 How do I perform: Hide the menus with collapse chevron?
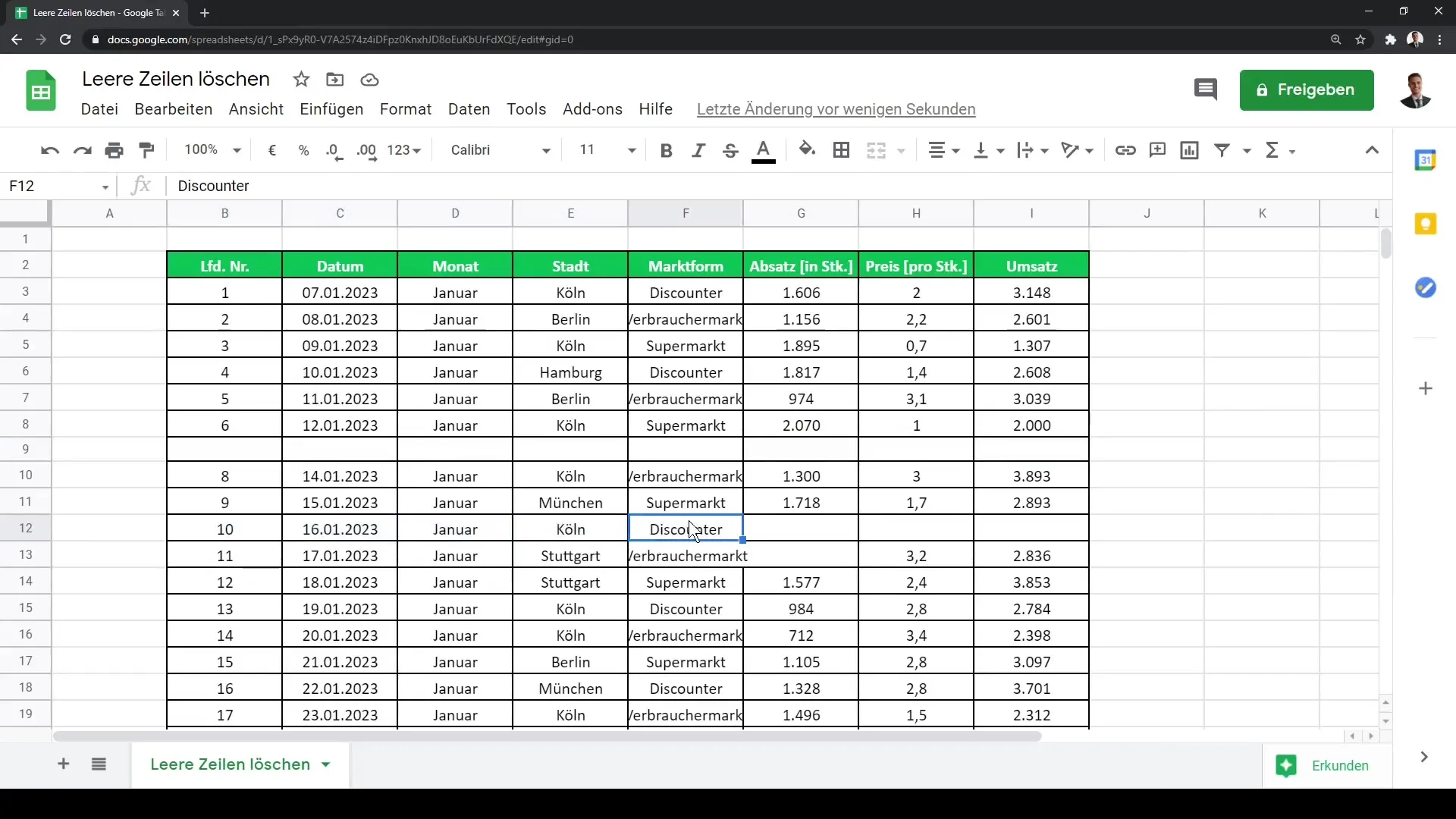click(x=1372, y=150)
